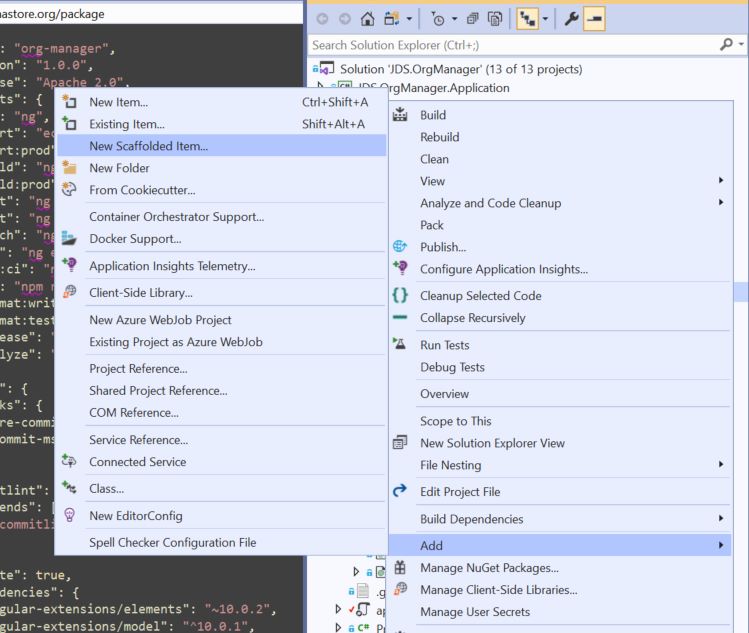Click Manage User Secrets

(560, 612)
